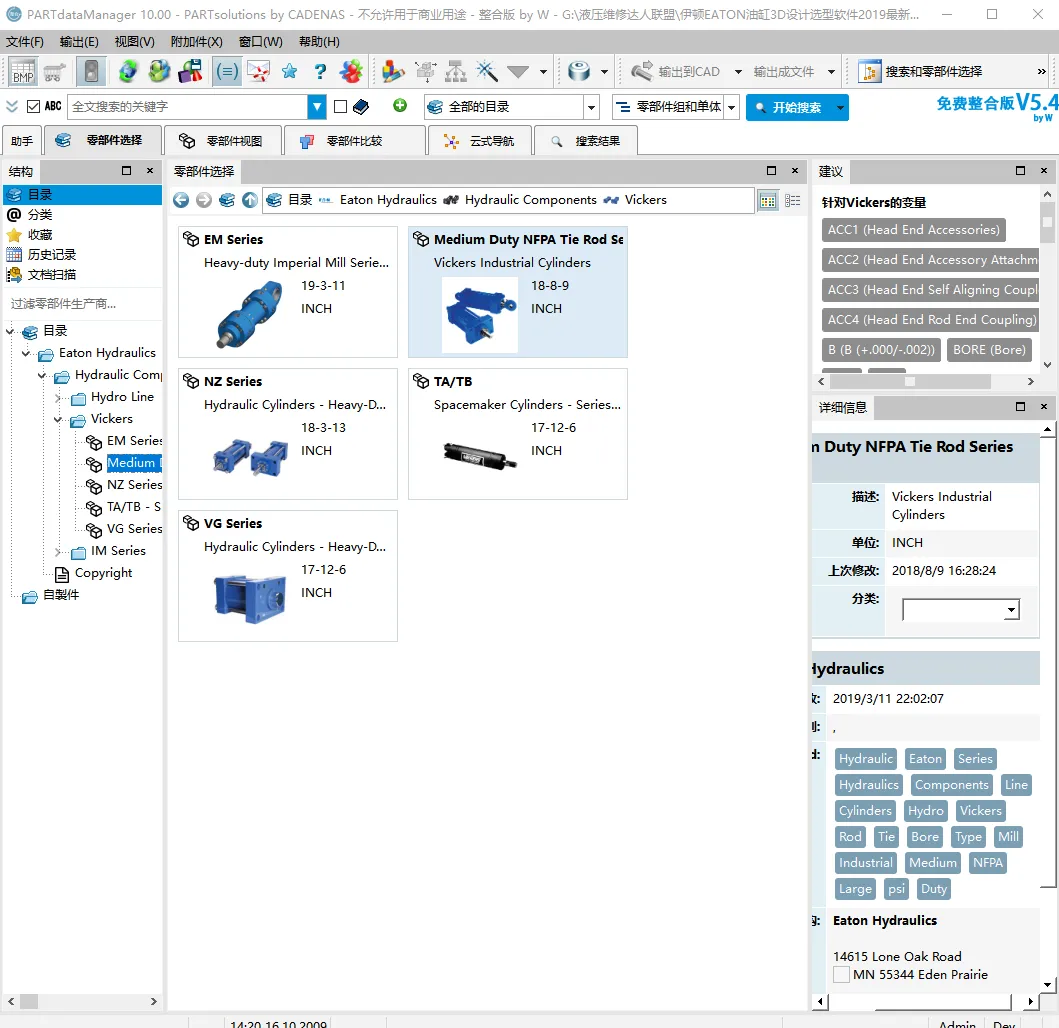Toggle the ABC full-text search checkbox
The height and width of the screenshot is (1028, 1059).
click(x=33, y=107)
